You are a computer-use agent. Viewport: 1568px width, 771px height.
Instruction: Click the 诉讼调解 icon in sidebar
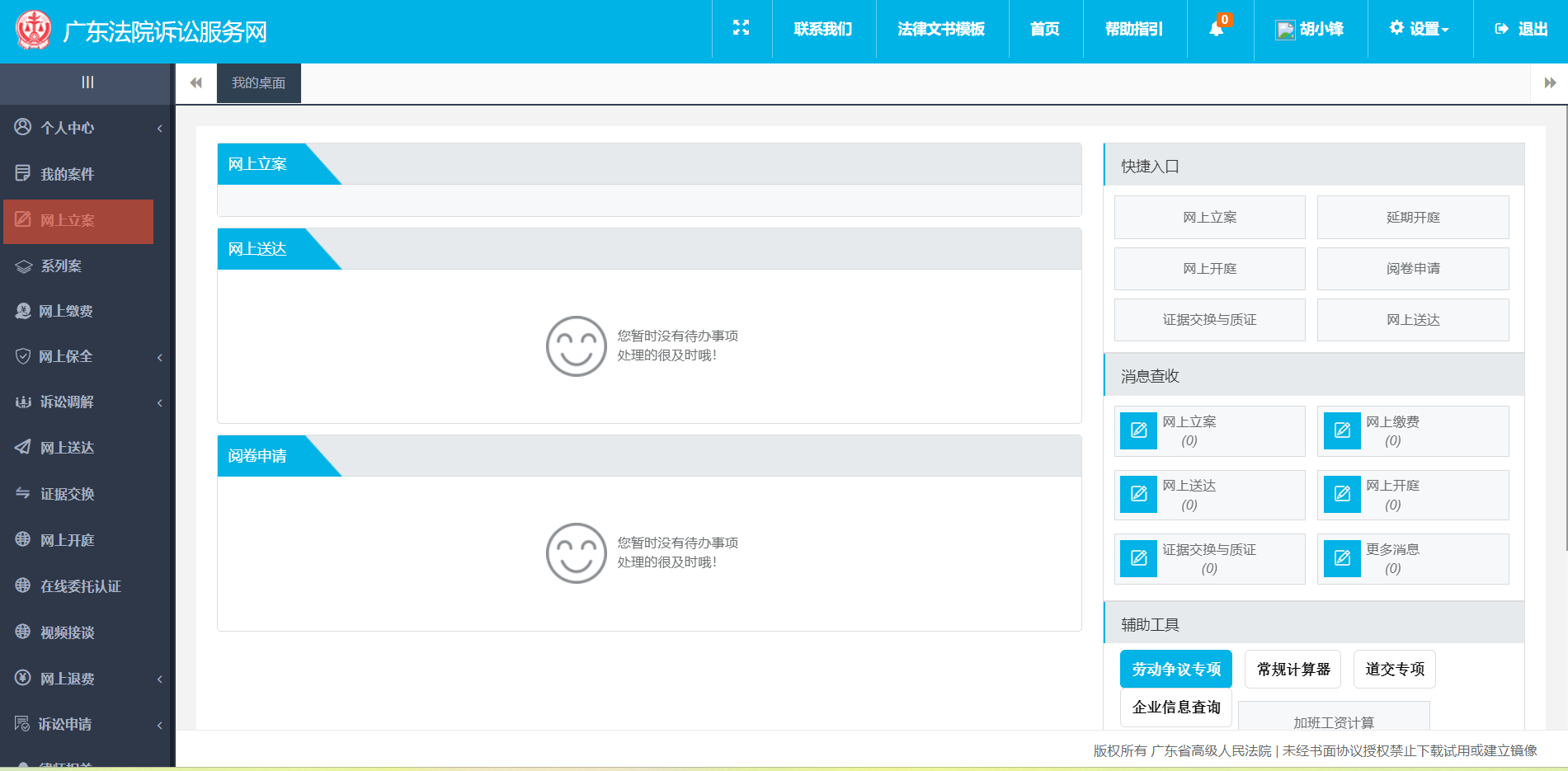tap(23, 402)
